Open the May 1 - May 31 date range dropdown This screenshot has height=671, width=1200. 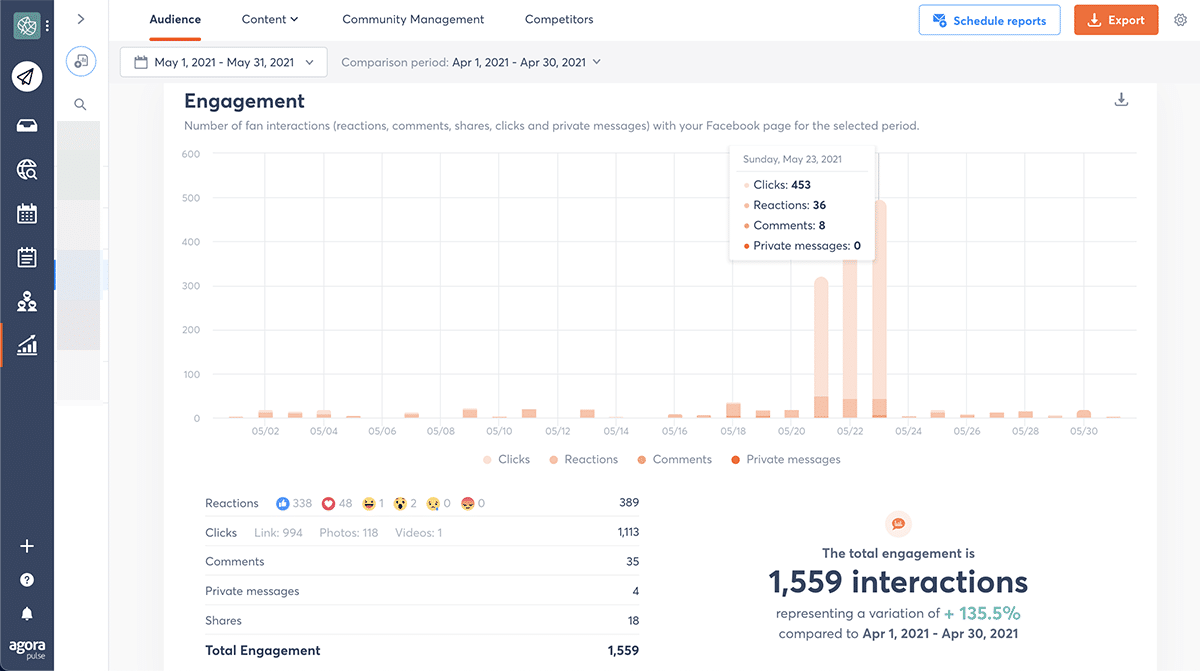pyautogui.click(x=223, y=62)
